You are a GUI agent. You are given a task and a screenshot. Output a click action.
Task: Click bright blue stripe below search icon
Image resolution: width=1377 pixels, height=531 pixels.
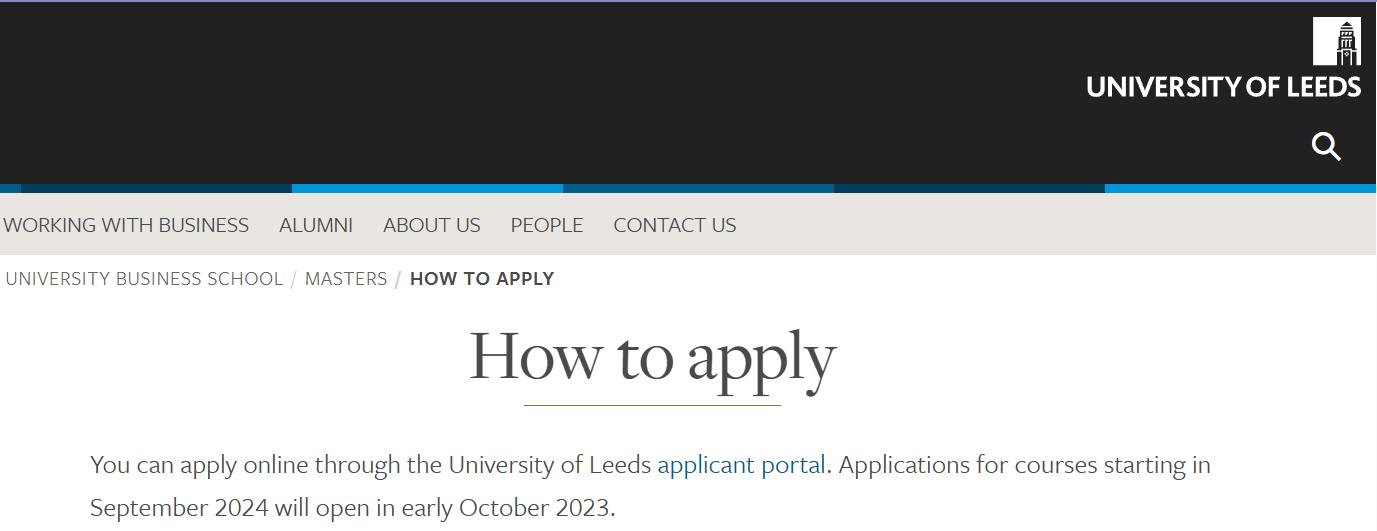point(1241,188)
